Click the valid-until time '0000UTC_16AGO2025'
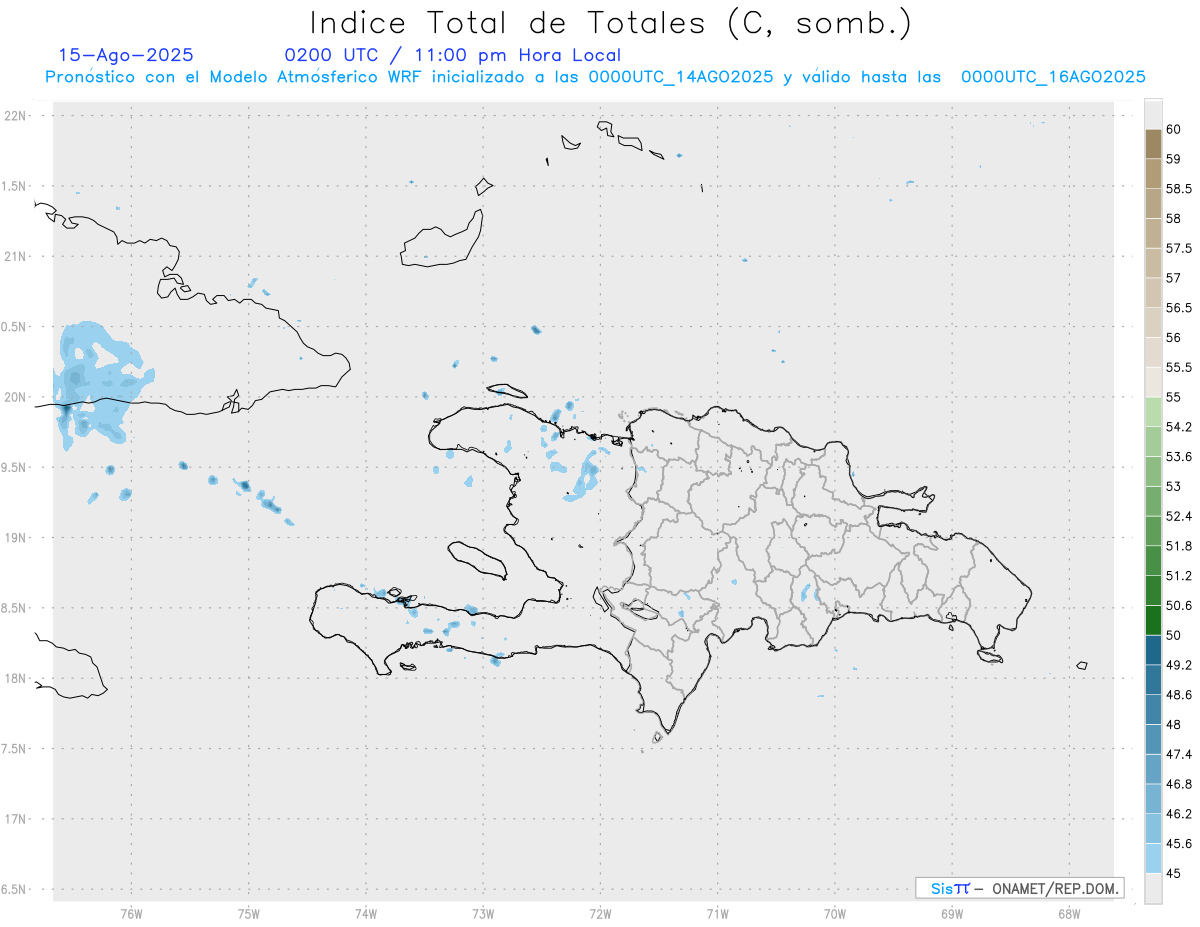The width and height of the screenshot is (1200, 927). click(1053, 77)
